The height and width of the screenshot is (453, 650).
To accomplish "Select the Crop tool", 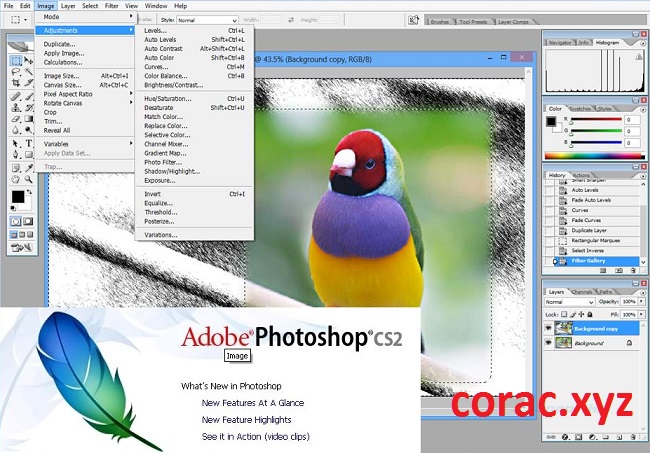I will click(x=16, y=82).
